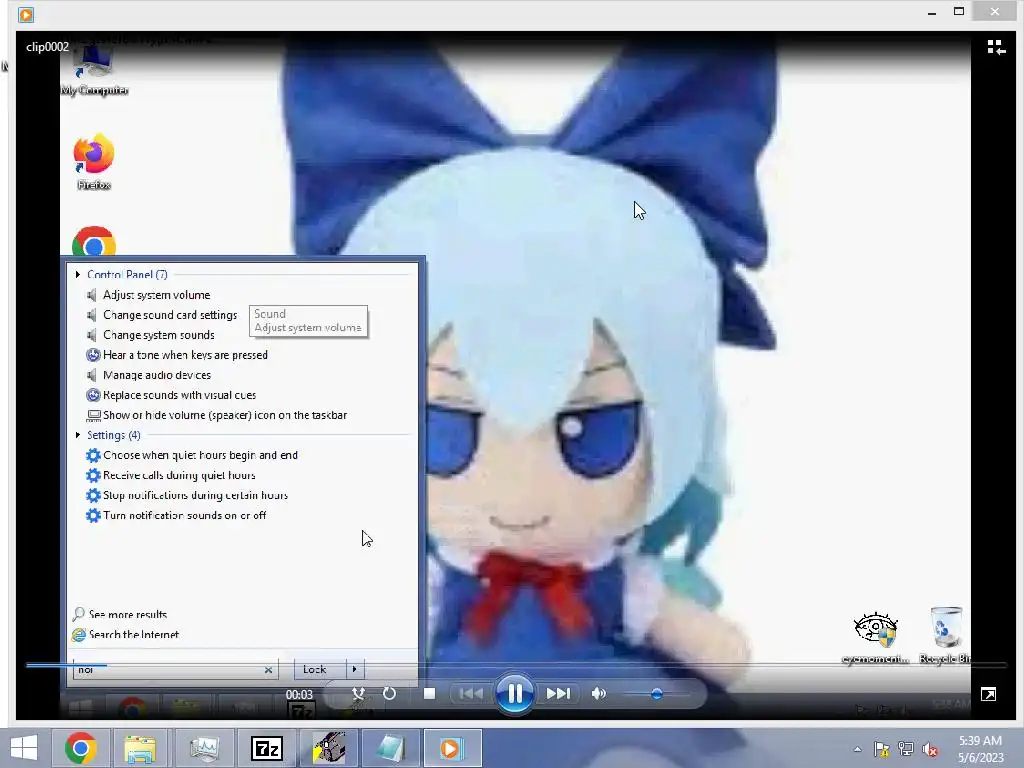Click the 00:03 elapsed time display
This screenshot has width=1024, height=768.
(x=299, y=694)
